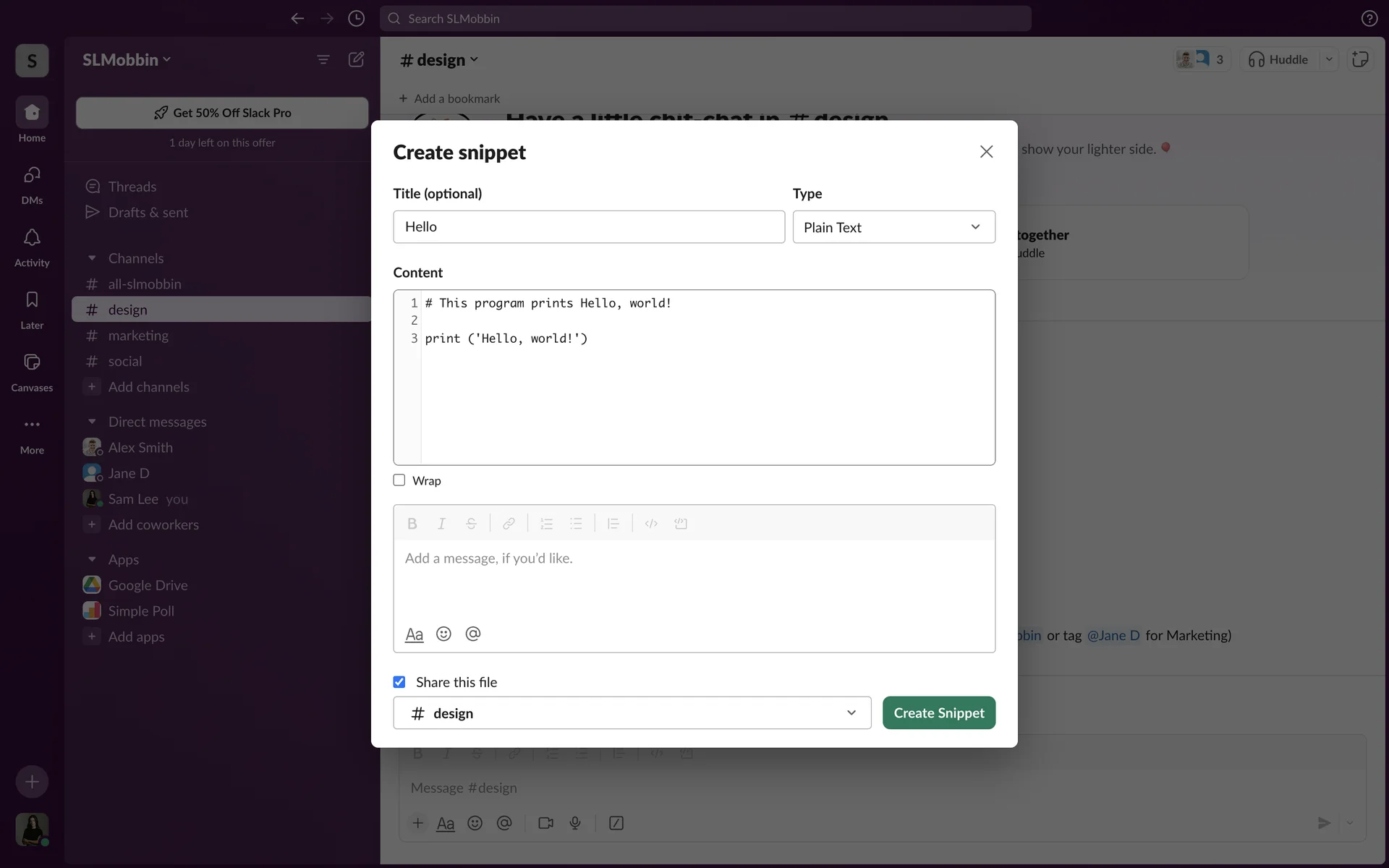
Task: Click the Italic formatting icon in snippet dialog
Action: [441, 524]
